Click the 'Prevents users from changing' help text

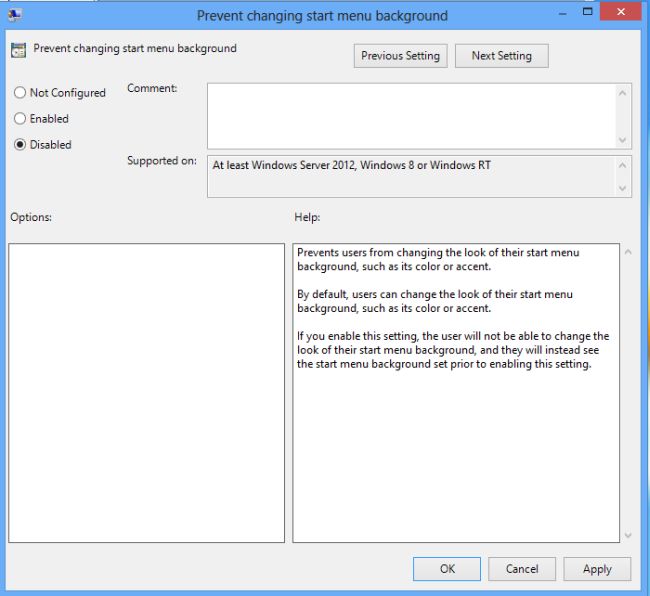[438, 259]
